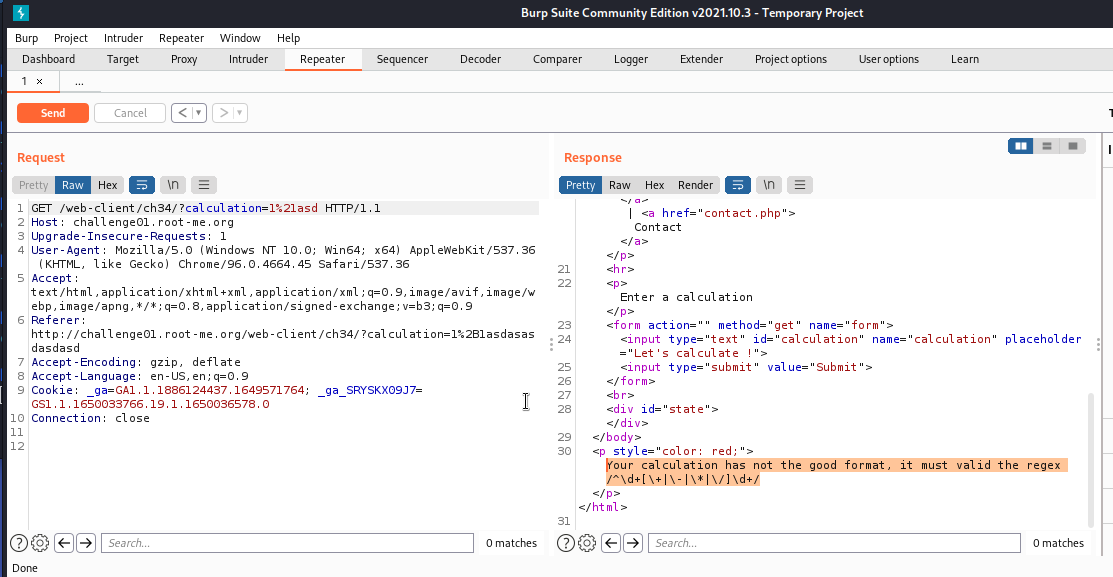Screen dimensions: 1113x577
Task: Select the Render view in the Response pane
Action: [695, 185]
